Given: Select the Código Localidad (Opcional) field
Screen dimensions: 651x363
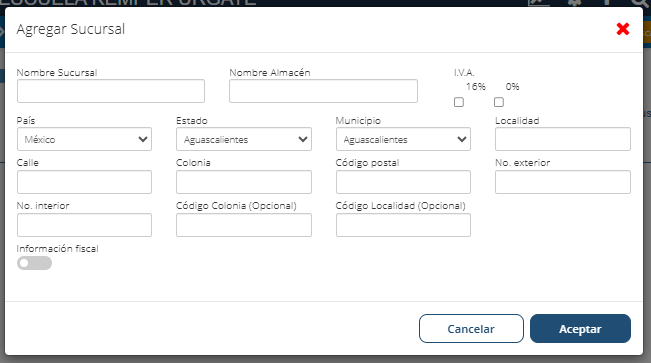Looking at the screenshot, I should point(403,225).
